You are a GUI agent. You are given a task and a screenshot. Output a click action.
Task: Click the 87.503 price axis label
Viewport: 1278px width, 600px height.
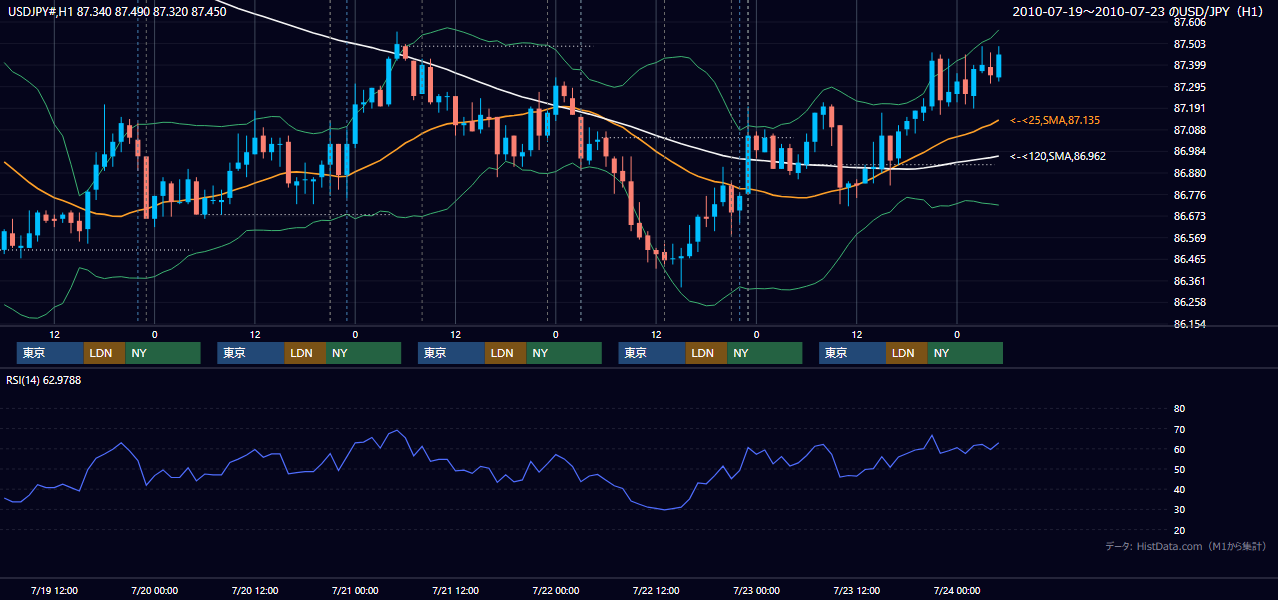1190,44
